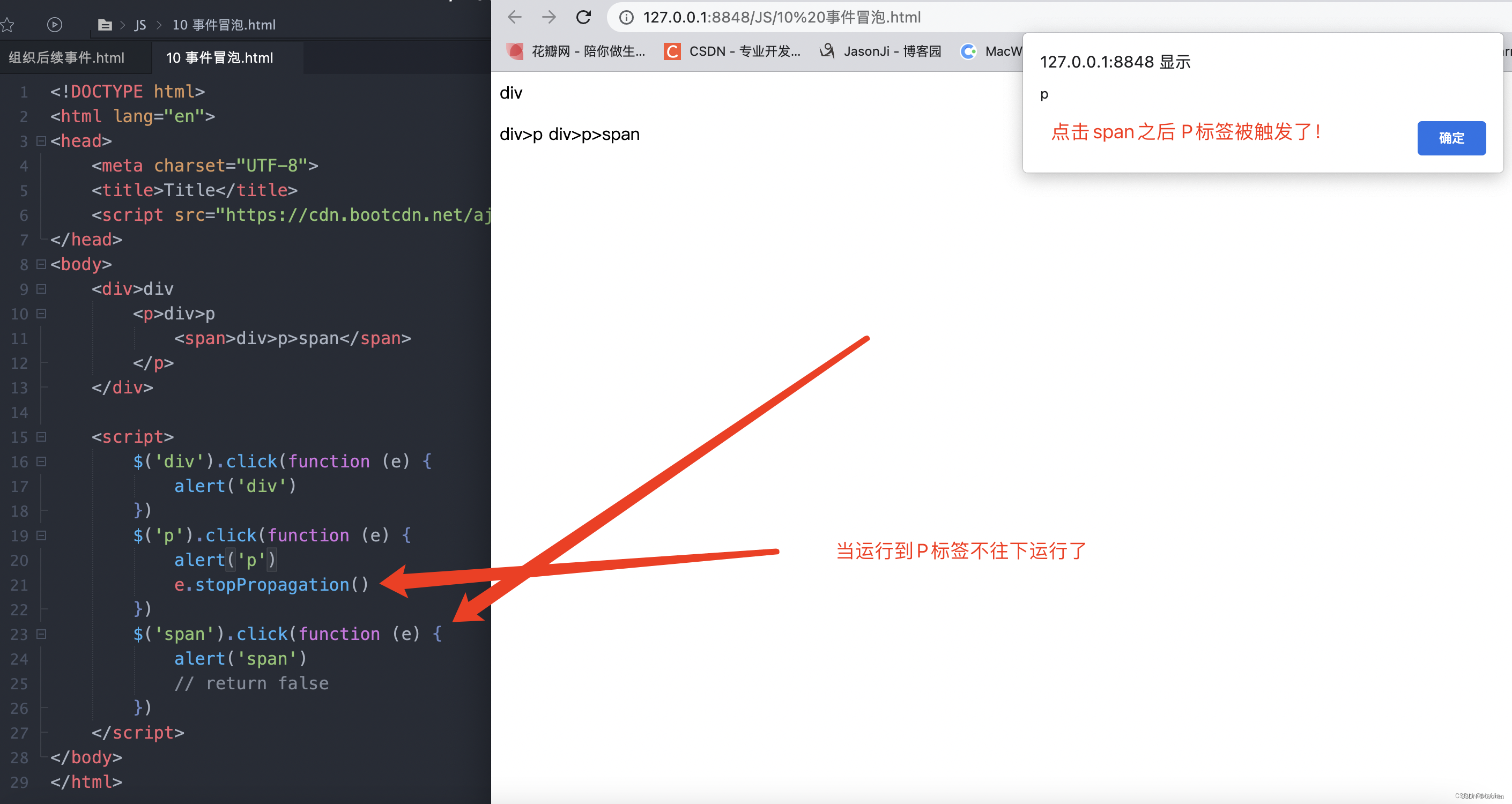Click the MacW bookmark favicon
1512x804 pixels.
tap(968, 51)
